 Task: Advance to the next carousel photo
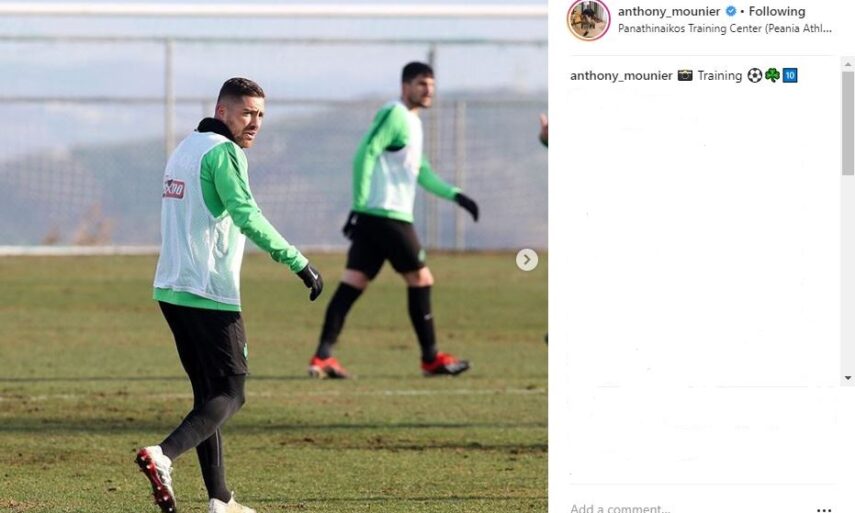click(527, 259)
